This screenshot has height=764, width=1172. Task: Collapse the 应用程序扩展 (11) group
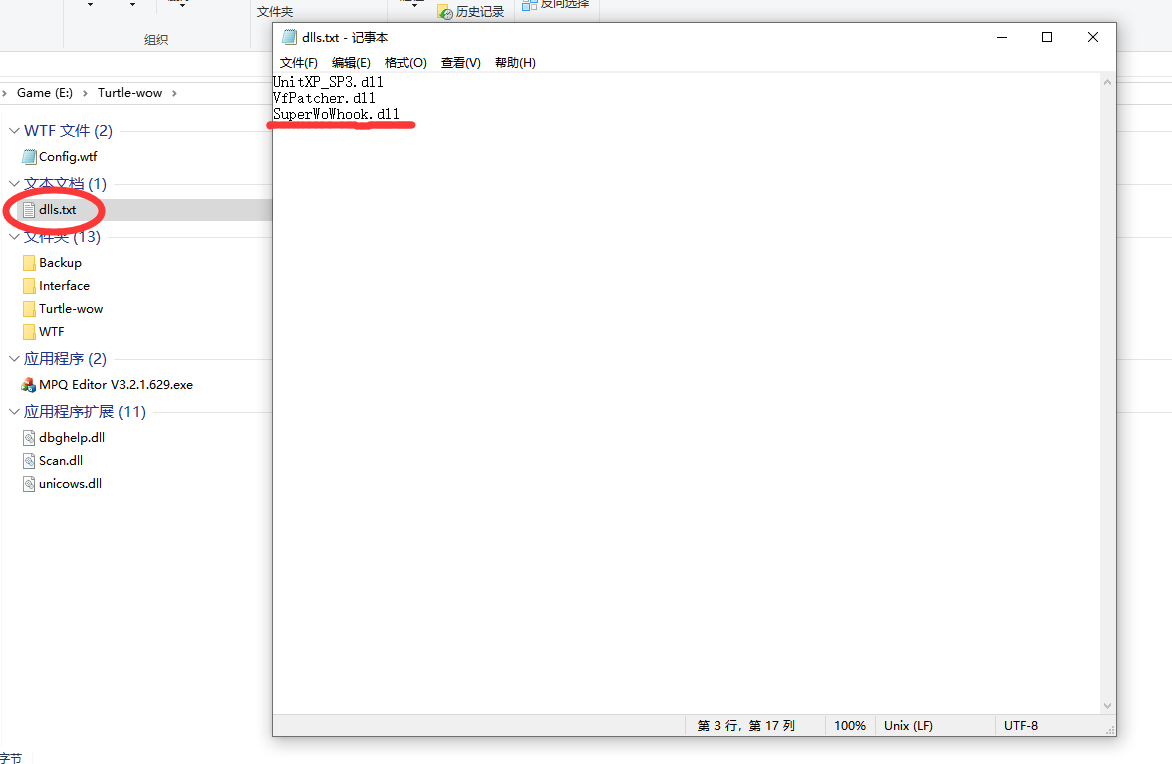pos(14,412)
